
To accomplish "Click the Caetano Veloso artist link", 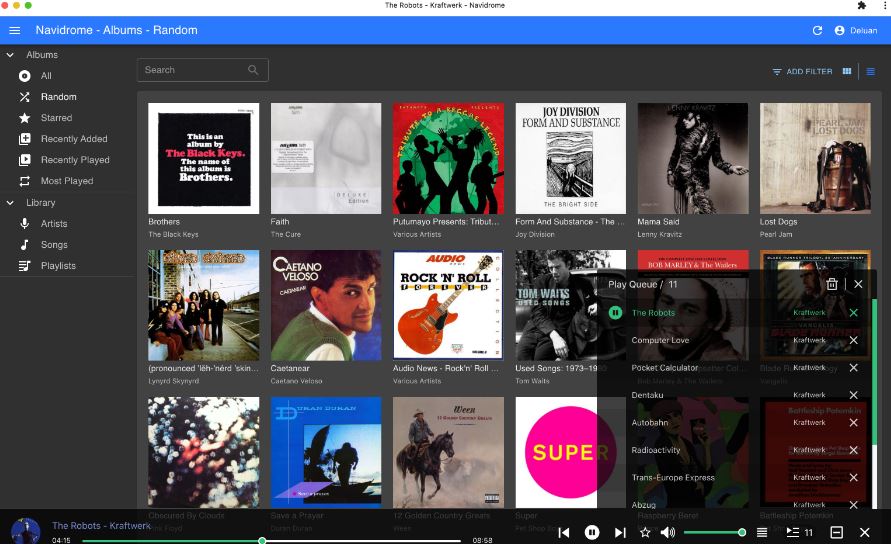I will pyautogui.click(x=296, y=381).
